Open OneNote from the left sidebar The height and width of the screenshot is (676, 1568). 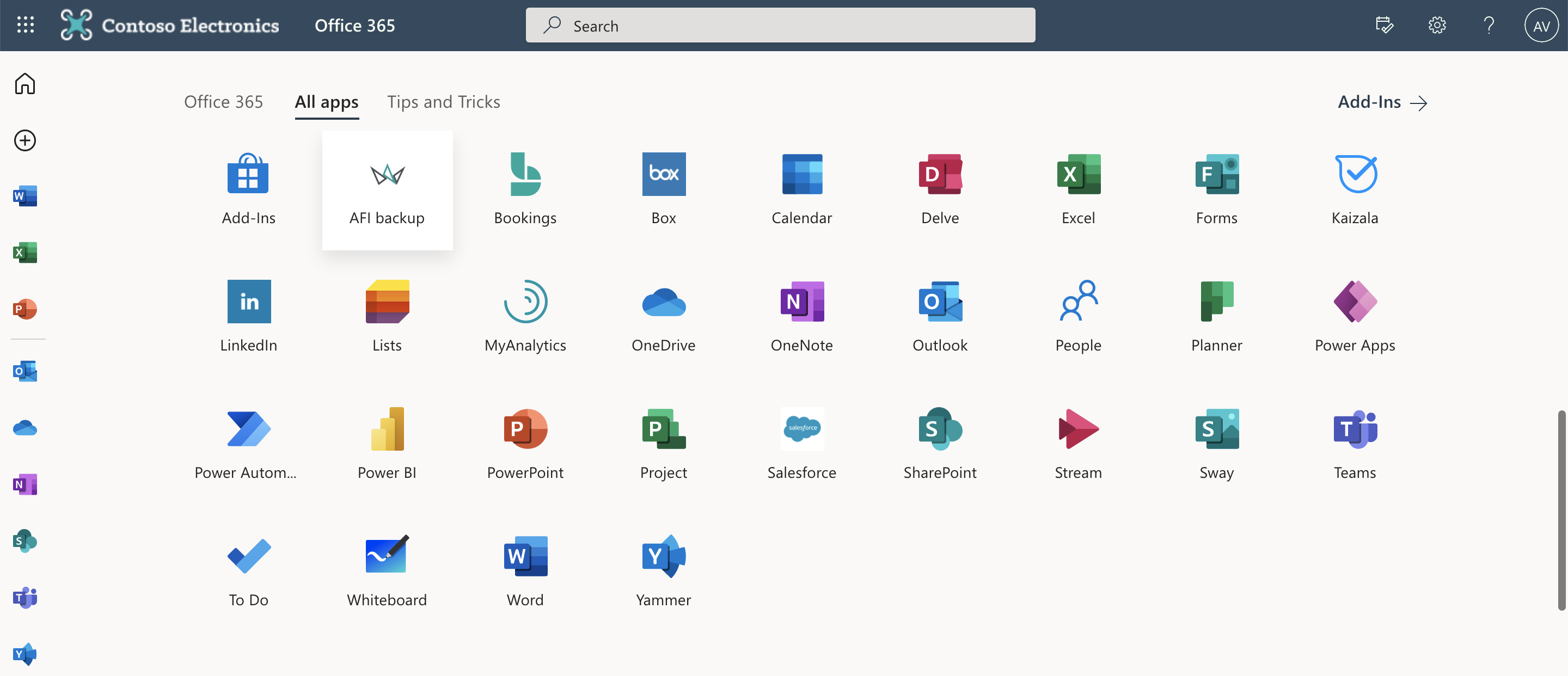point(25,484)
